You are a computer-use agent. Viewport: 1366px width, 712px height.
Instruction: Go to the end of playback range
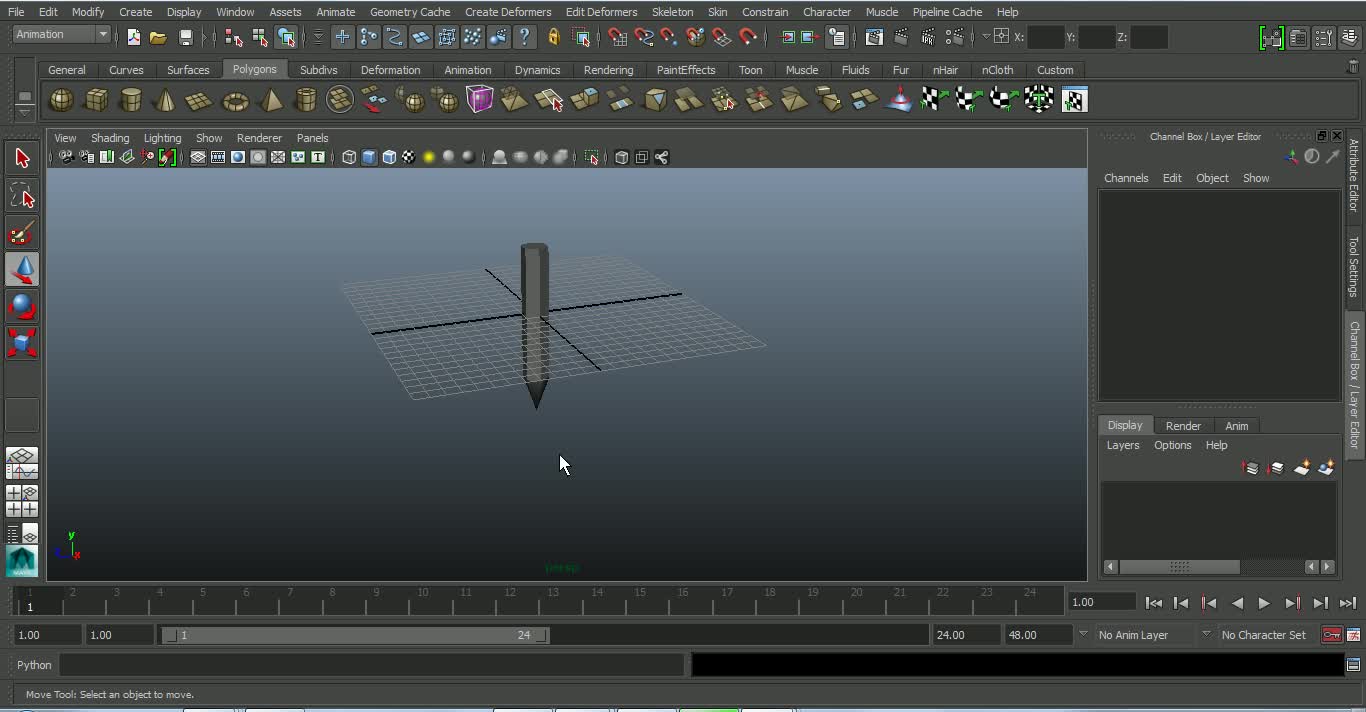[x=1347, y=603]
